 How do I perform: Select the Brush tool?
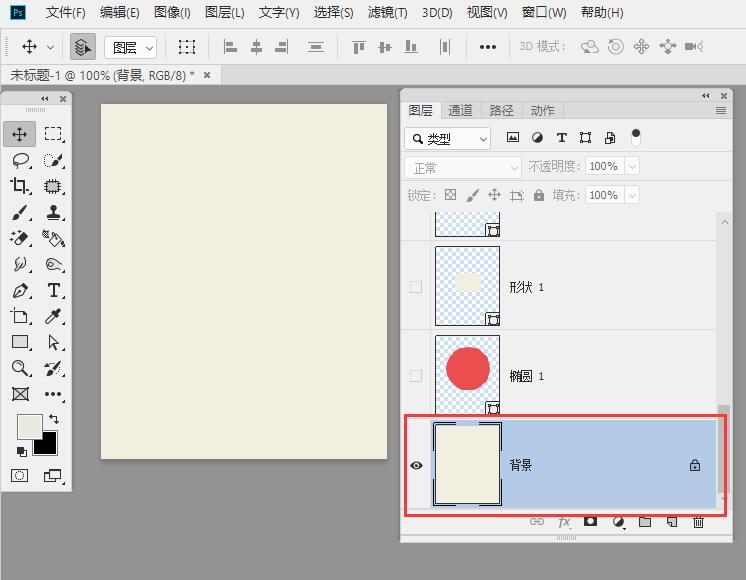tap(20, 212)
